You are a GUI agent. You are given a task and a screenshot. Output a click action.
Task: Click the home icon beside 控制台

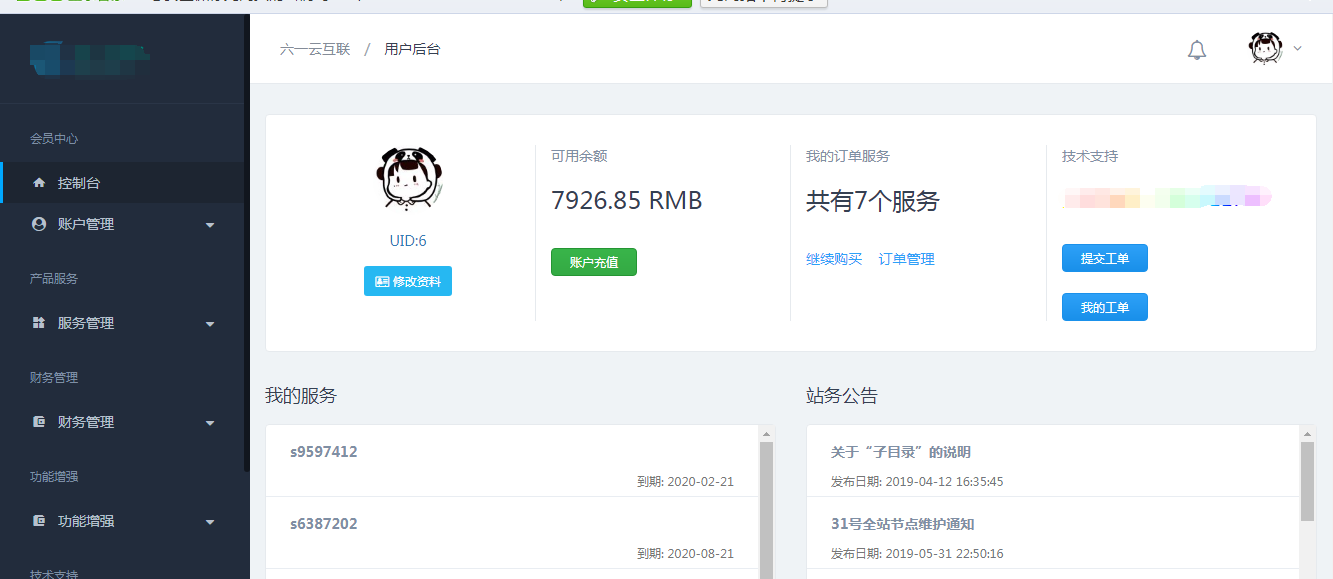(x=39, y=183)
